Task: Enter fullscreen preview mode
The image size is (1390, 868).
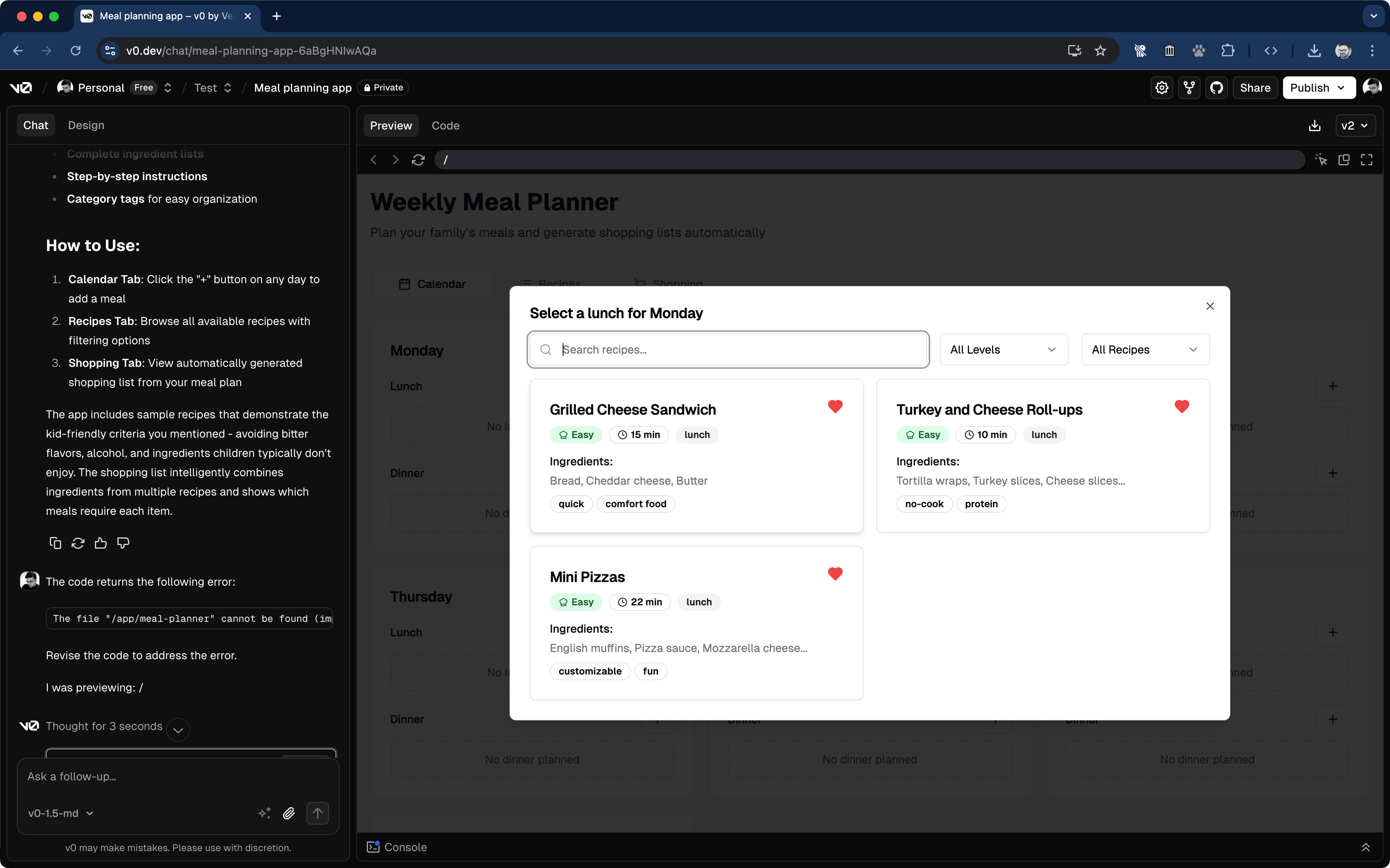Action: [x=1366, y=160]
